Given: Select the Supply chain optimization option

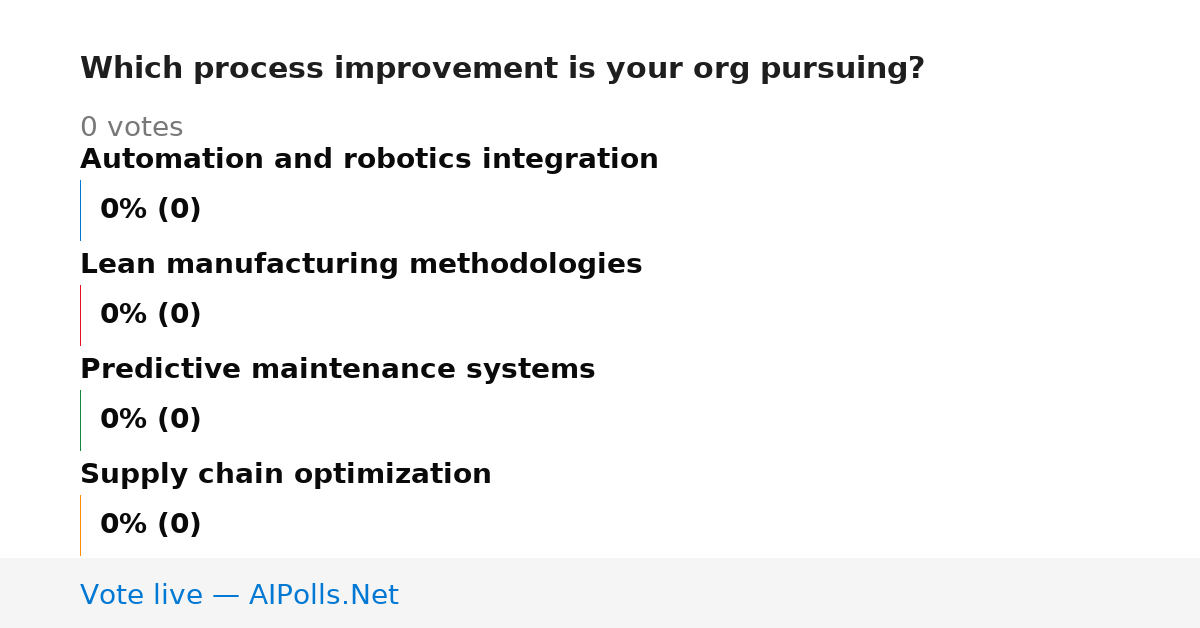Looking at the screenshot, I should pos(286,475).
